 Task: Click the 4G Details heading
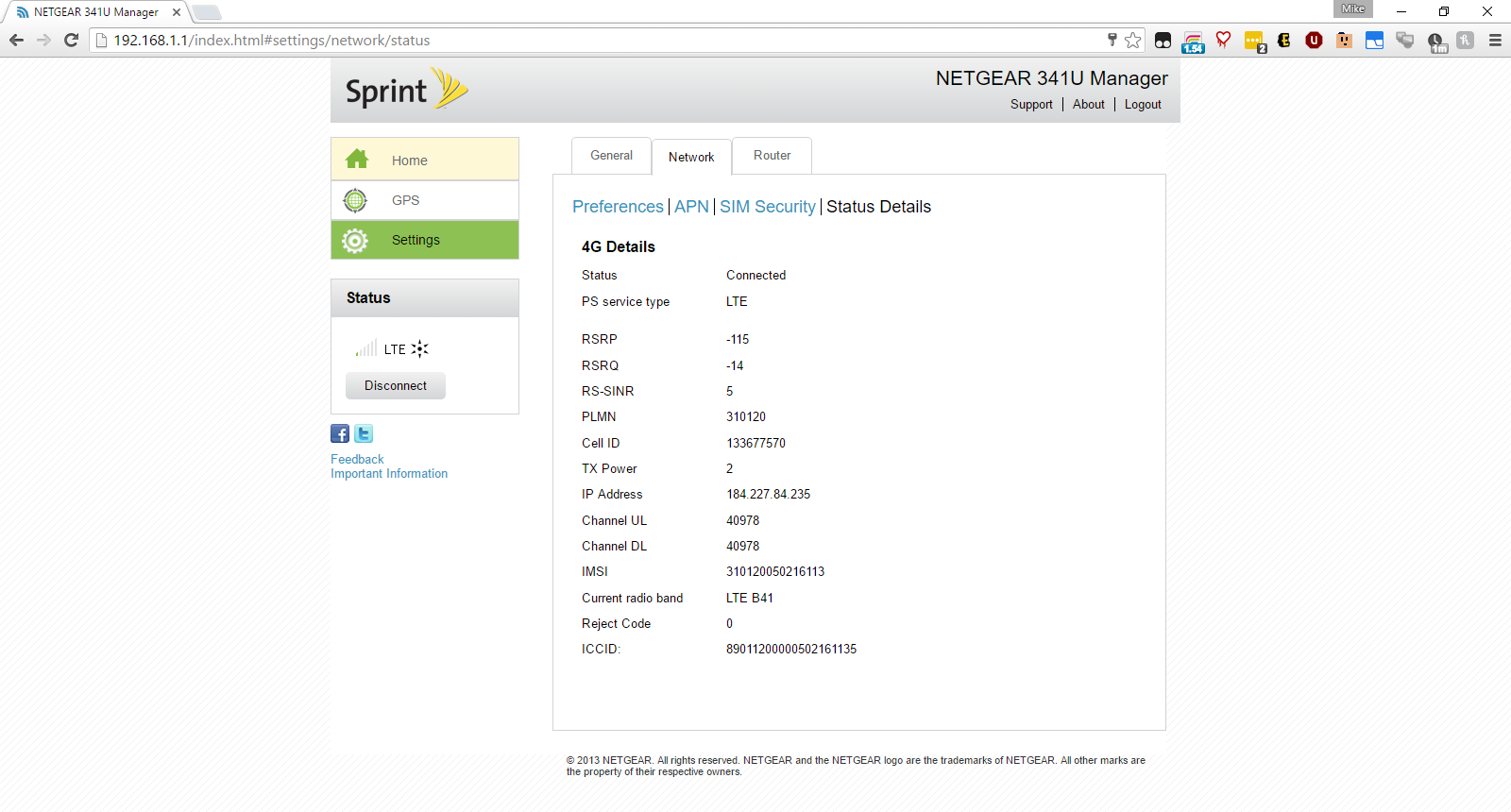(x=619, y=246)
